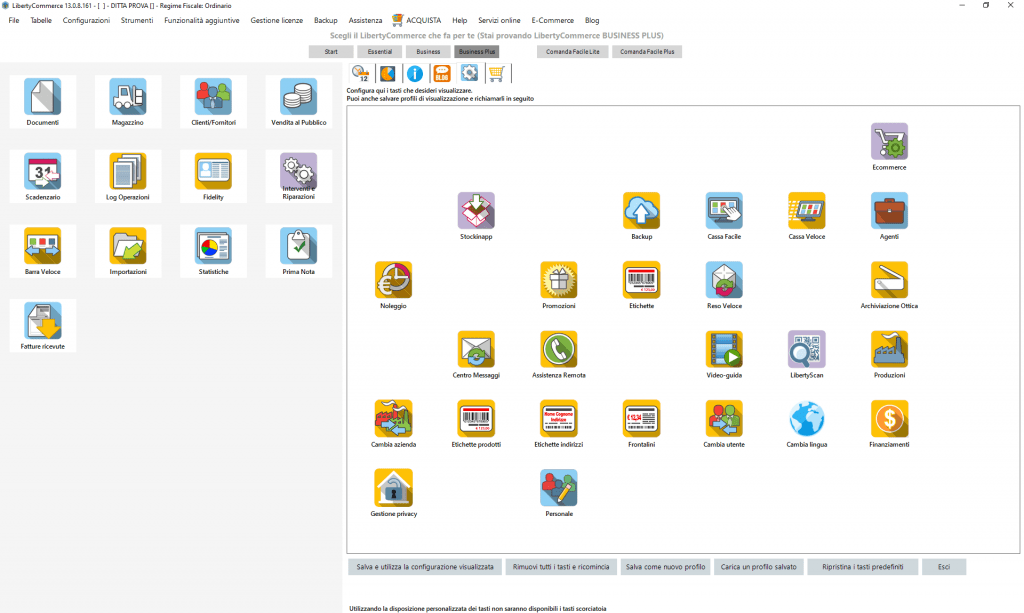Select the Centro Messaggi envelope icon
1024x613 pixels.
pyautogui.click(x=476, y=349)
